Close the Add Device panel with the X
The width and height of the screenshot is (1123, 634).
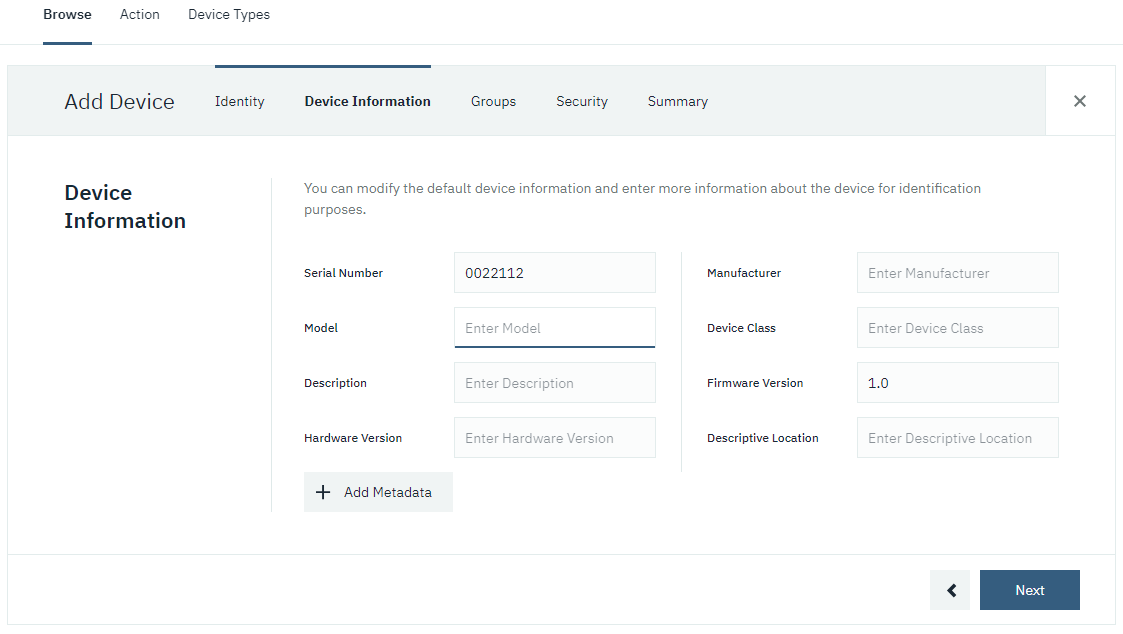[x=1080, y=100]
